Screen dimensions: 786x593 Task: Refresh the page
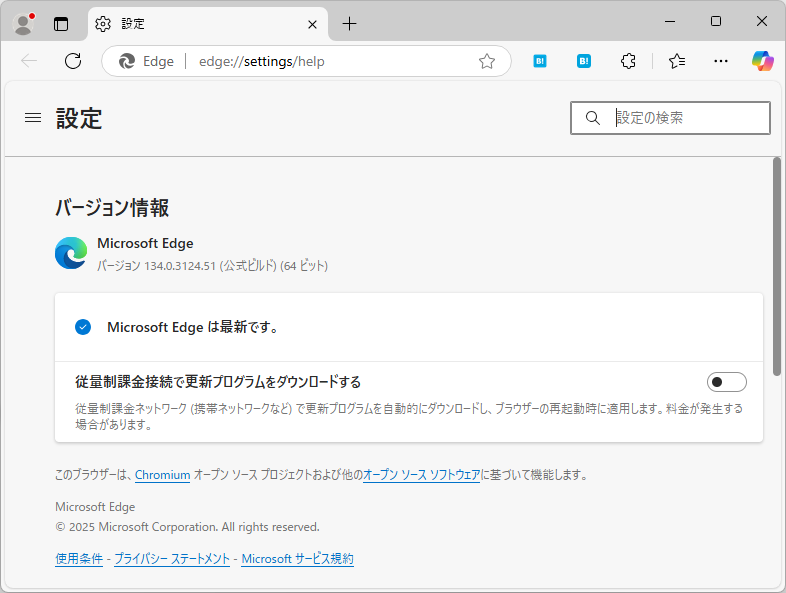point(73,61)
